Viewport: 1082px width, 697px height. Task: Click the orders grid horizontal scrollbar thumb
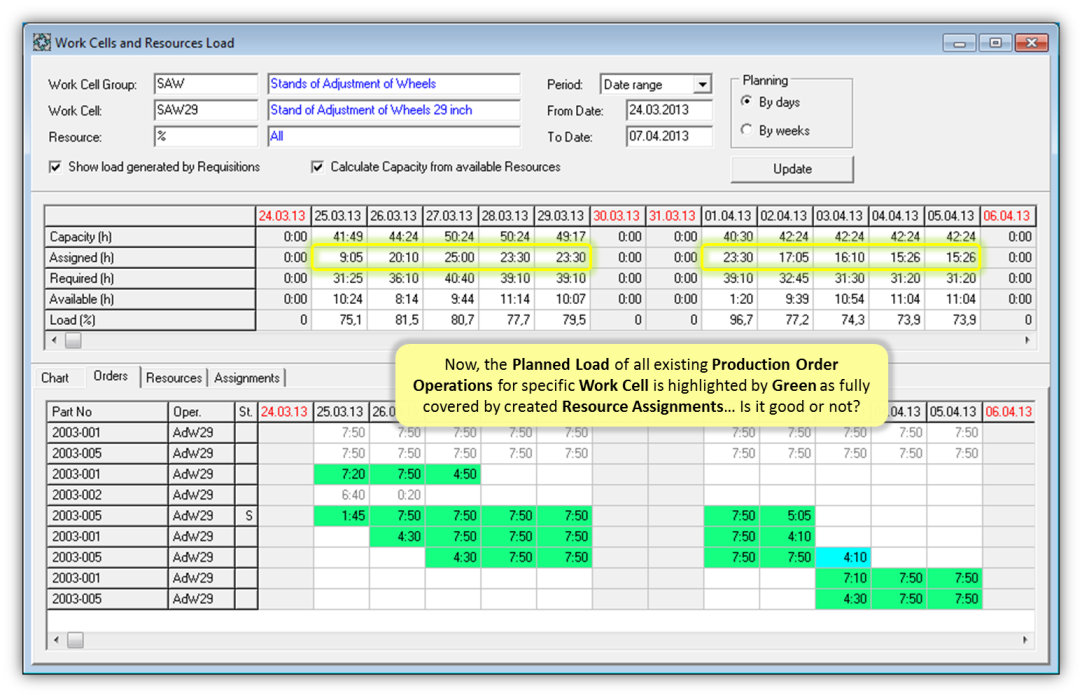point(75,640)
